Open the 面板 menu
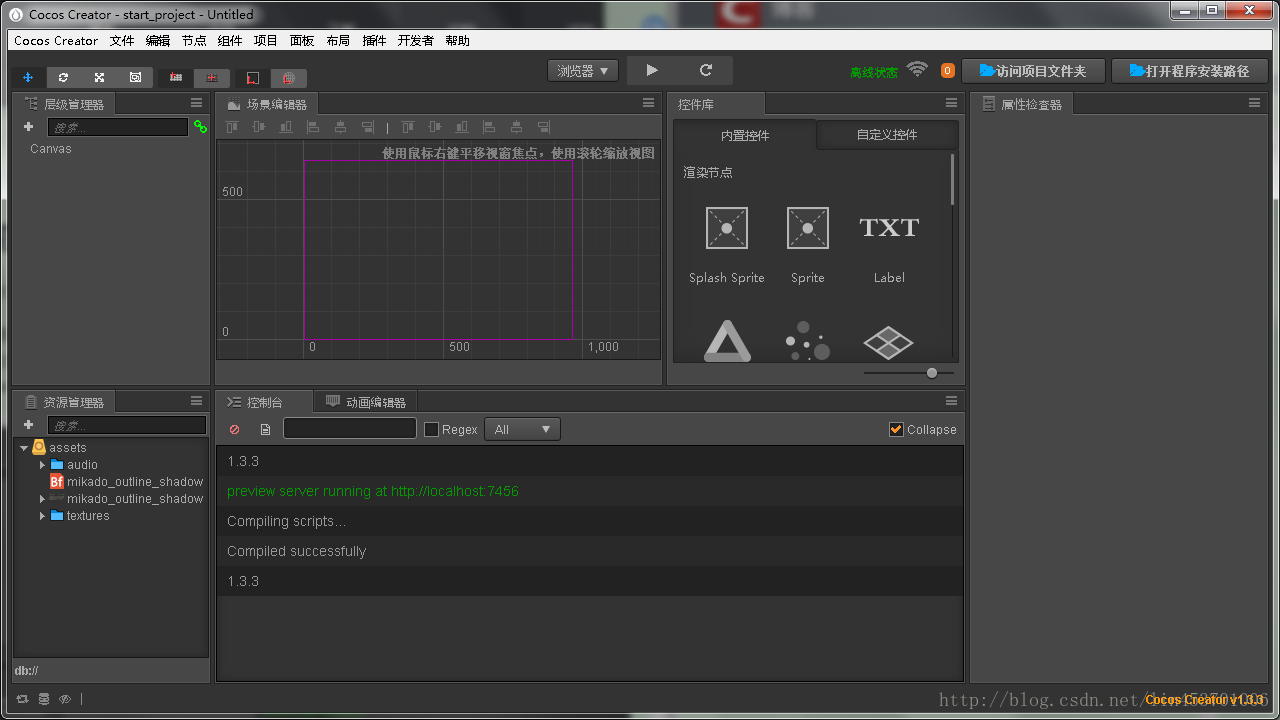Screen dimensions: 1280x720 tap(302, 41)
